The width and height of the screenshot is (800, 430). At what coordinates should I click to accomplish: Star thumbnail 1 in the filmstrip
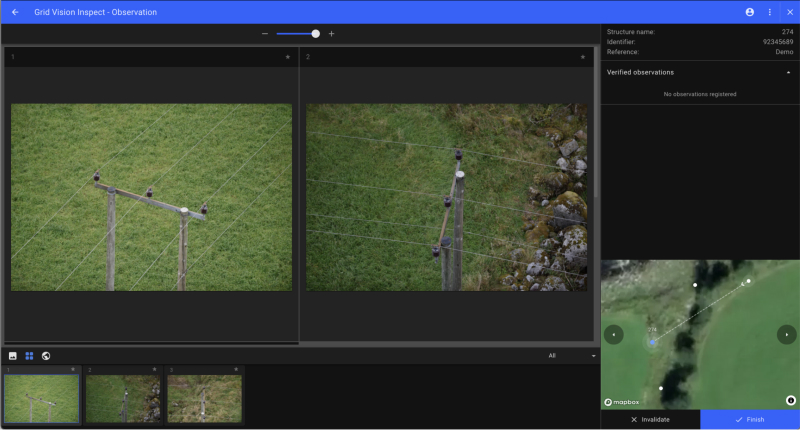coord(73,369)
